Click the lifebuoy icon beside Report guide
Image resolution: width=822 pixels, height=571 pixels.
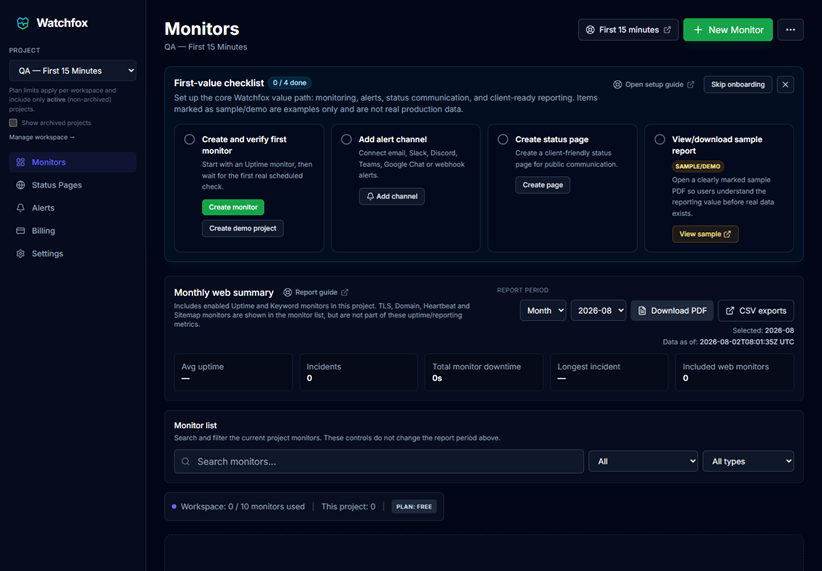tap(288, 293)
